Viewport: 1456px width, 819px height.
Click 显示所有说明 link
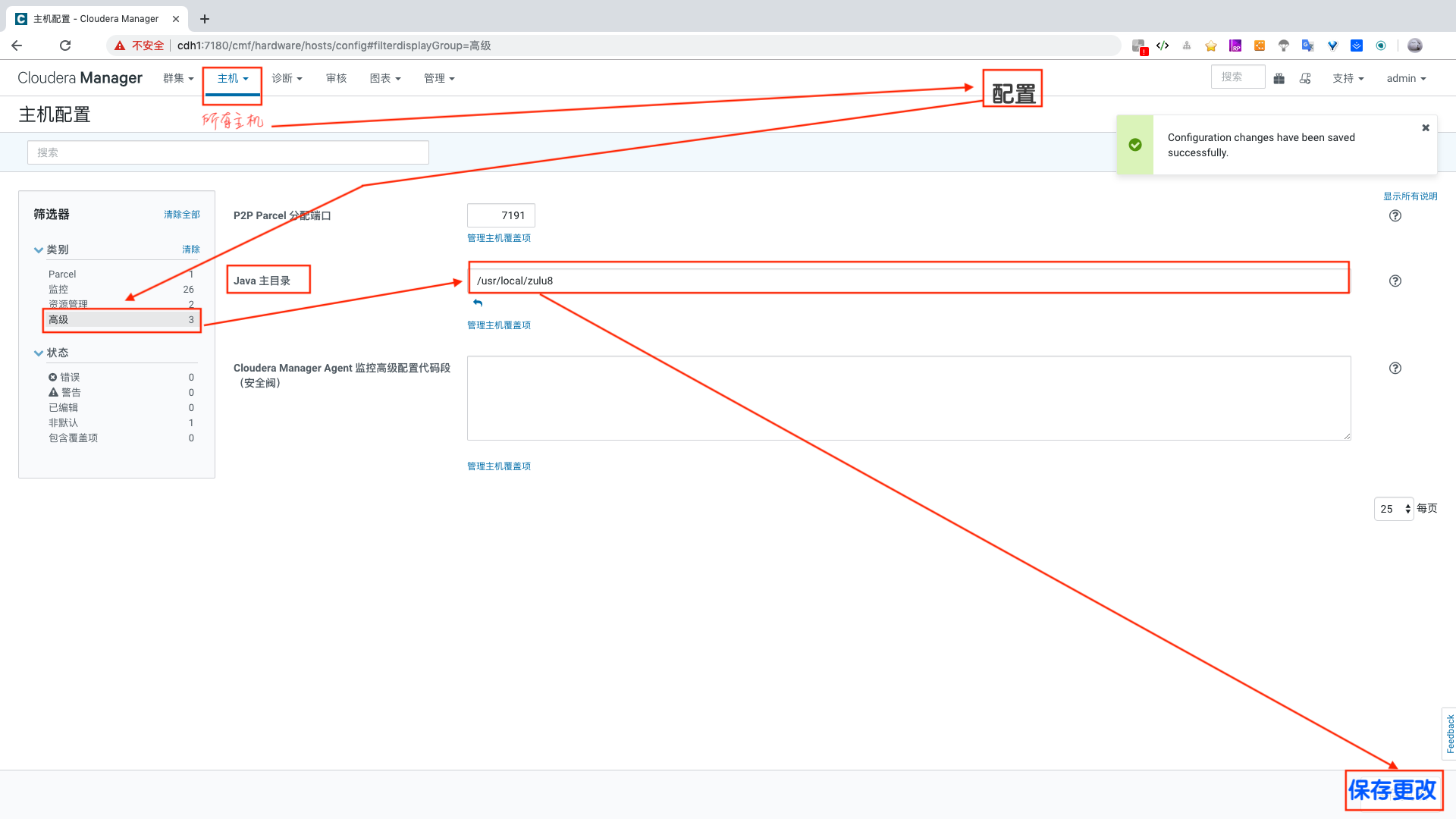(x=1410, y=196)
